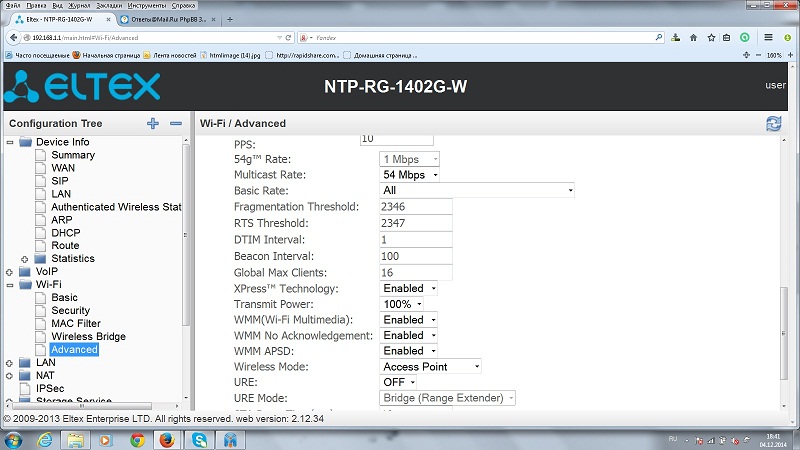Collapse the Device Info tree node
This screenshot has width=800, height=450.
click(10, 142)
